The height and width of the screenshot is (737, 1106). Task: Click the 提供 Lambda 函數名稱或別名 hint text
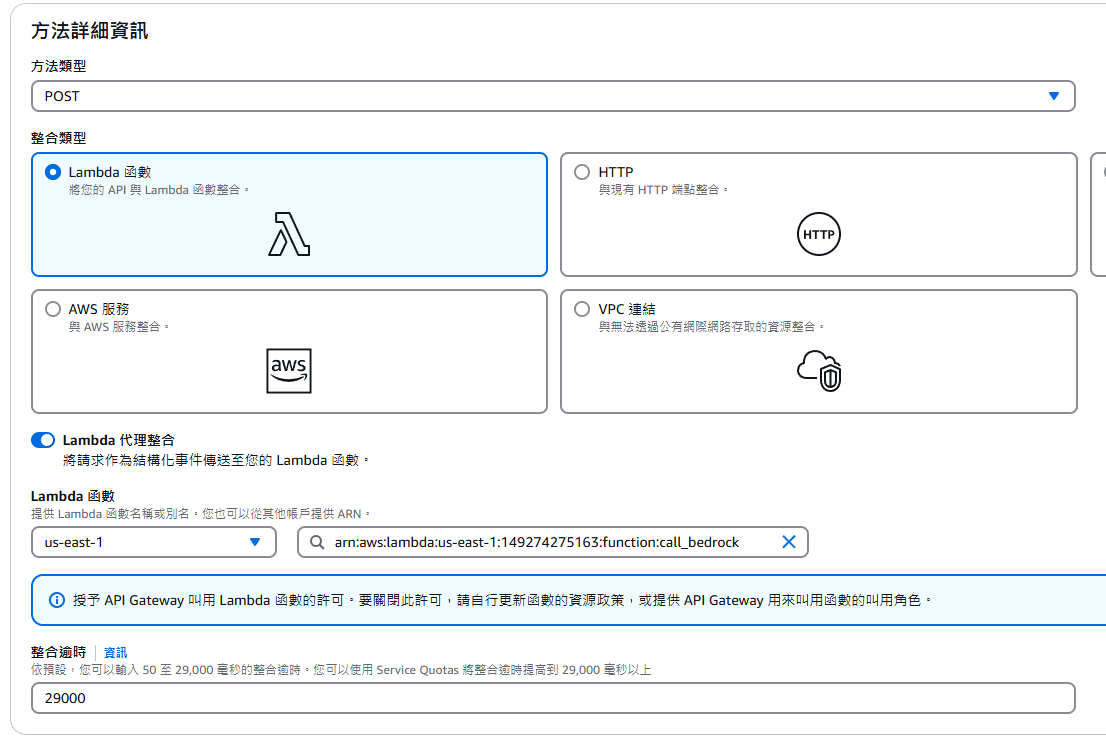pos(201,514)
